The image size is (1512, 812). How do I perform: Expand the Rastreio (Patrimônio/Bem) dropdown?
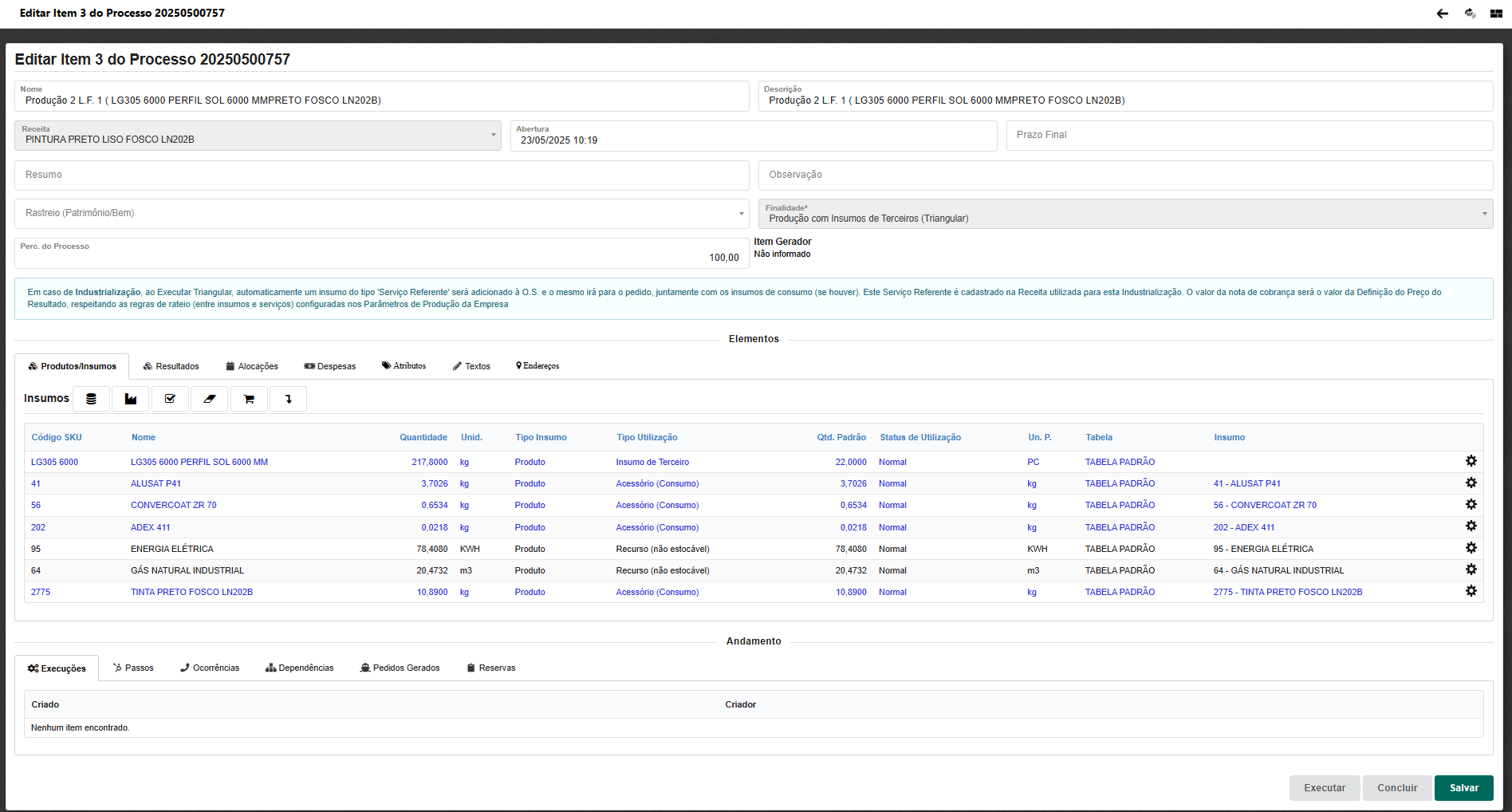point(381,214)
